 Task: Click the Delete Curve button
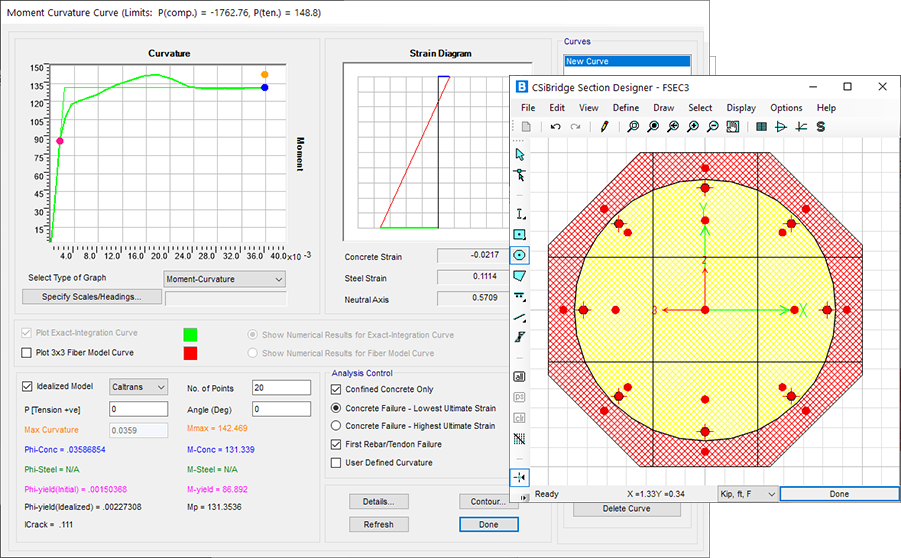pyautogui.click(x=626, y=509)
